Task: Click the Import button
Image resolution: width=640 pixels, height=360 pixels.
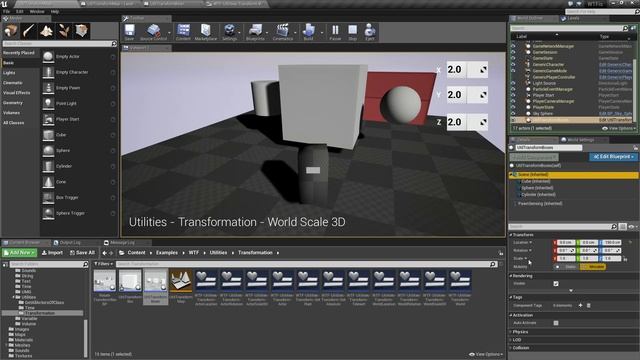Action: tap(53, 253)
